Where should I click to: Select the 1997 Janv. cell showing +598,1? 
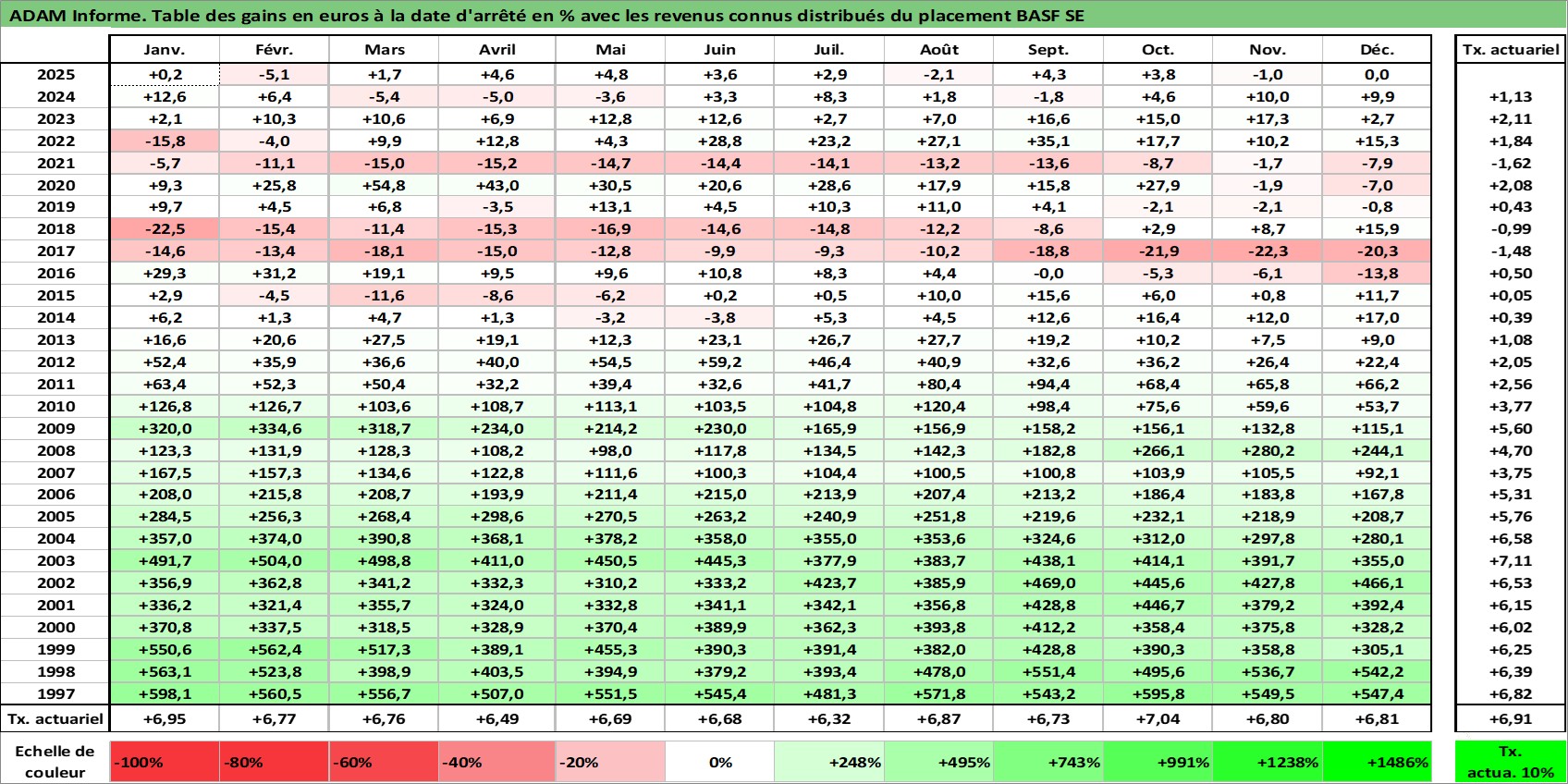(x=165, y=693)
